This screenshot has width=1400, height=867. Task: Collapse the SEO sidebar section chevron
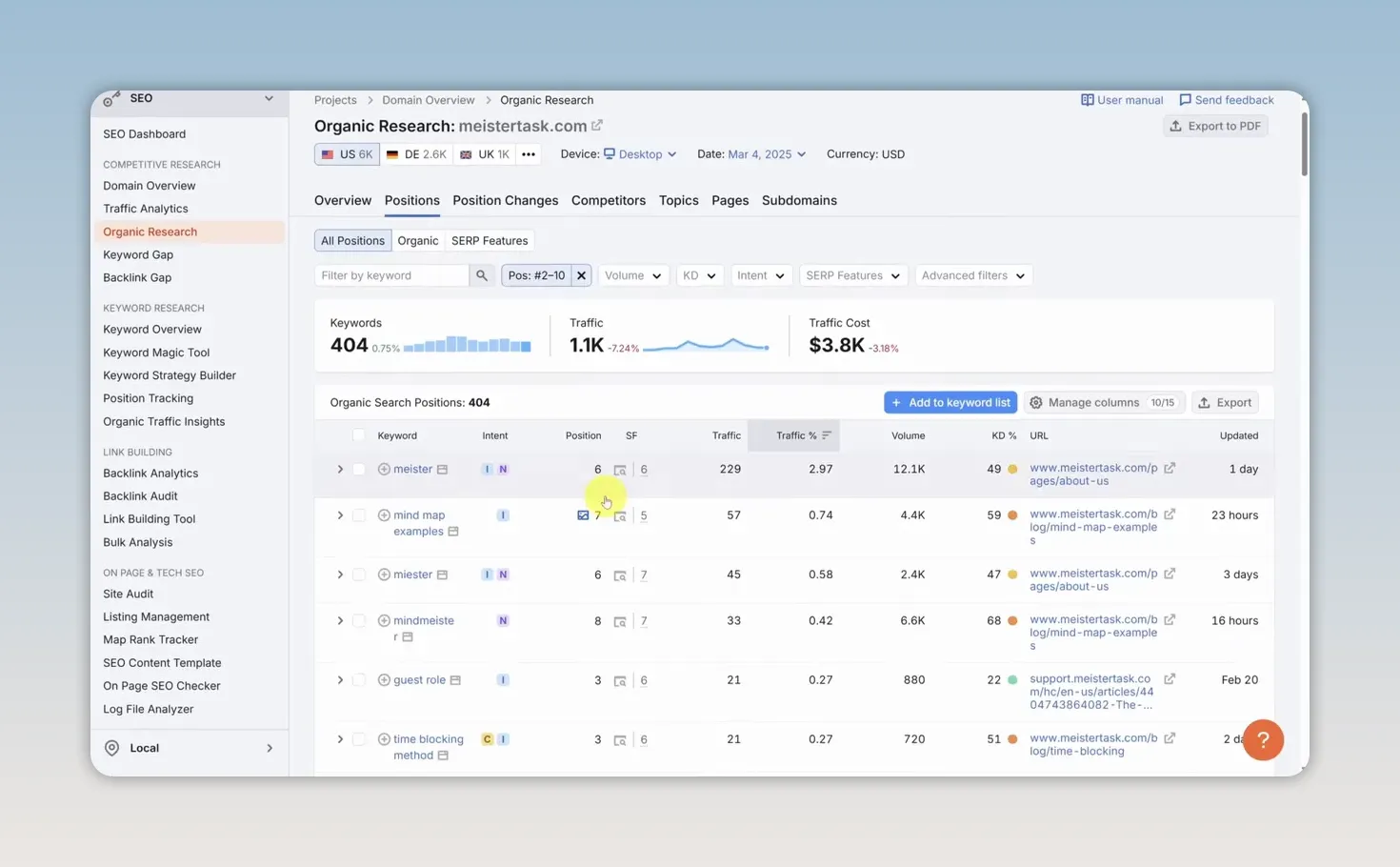coord(269,98)
